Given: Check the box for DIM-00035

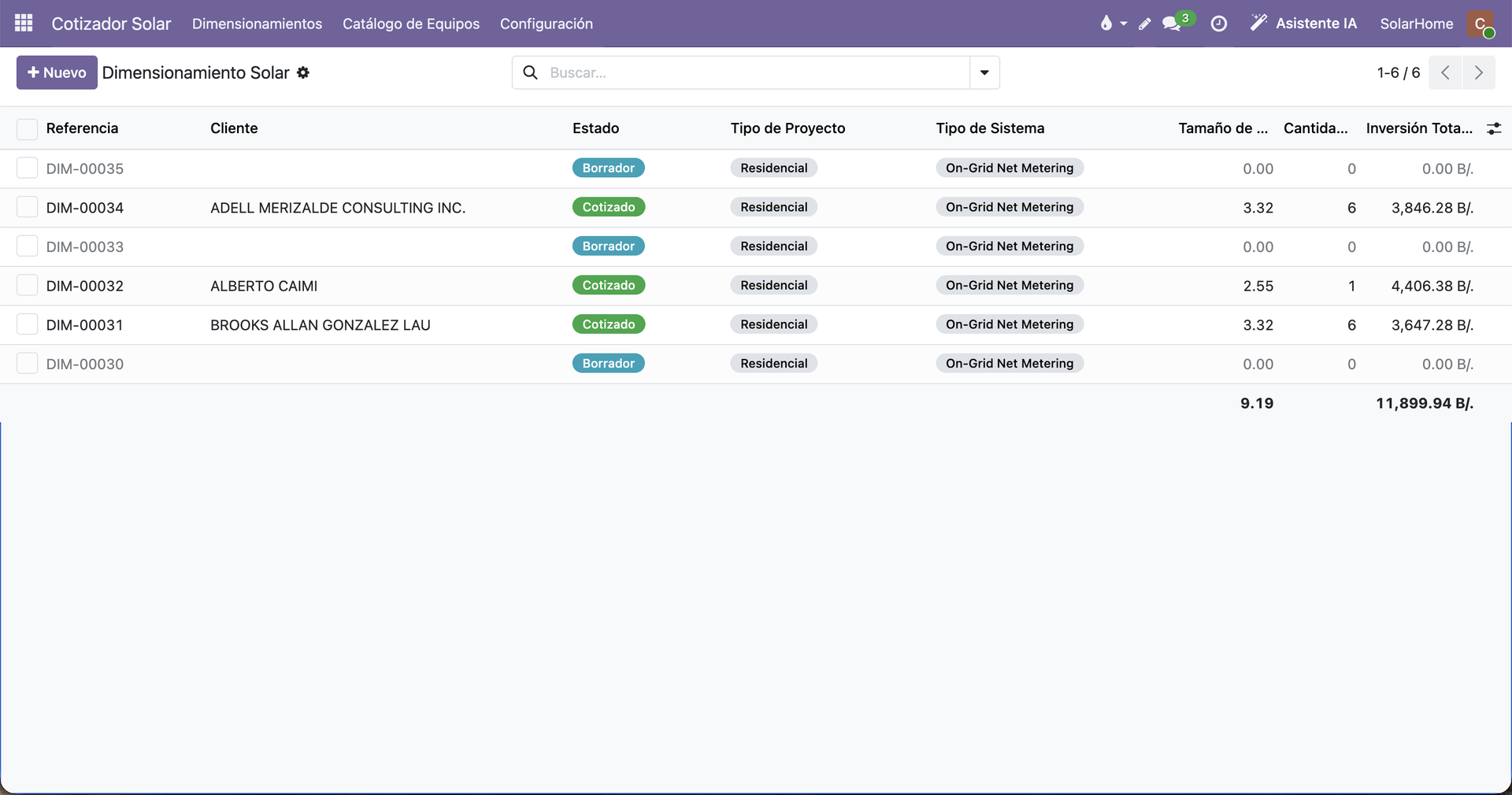Looking at the screenshot, I should pyautogui.click(x=27, y=168).
